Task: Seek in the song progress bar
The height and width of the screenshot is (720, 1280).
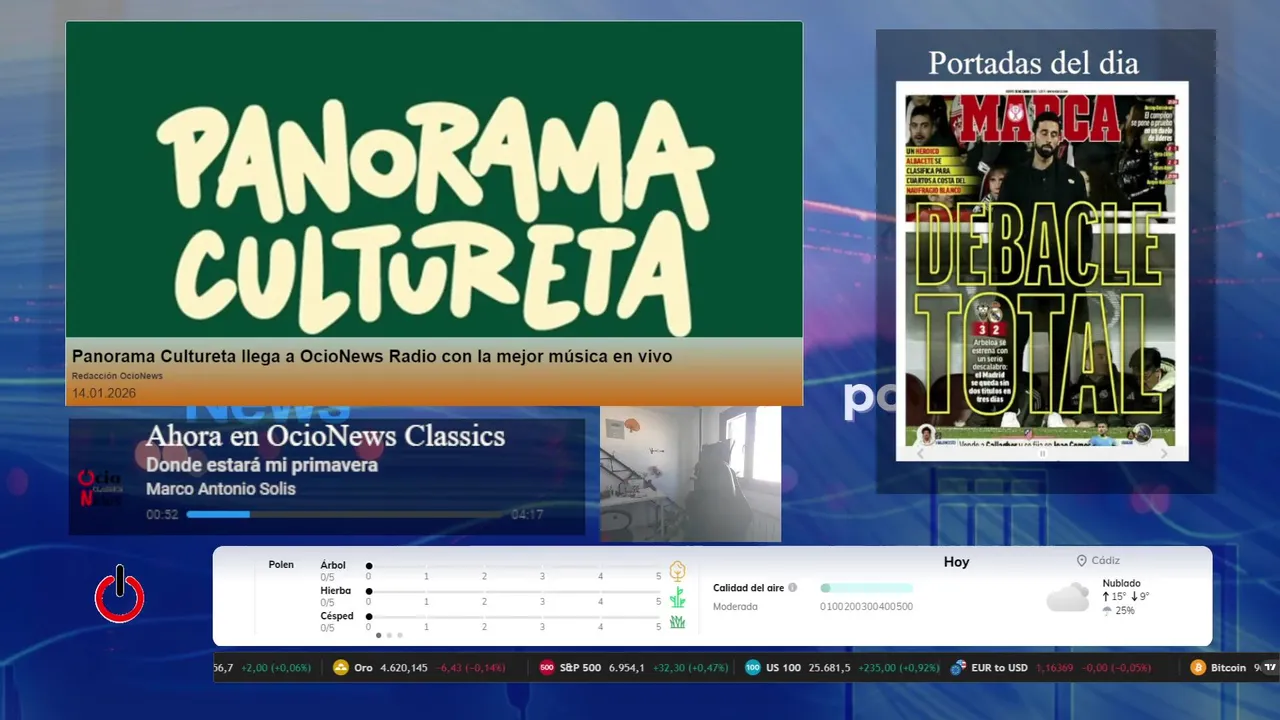Action: [345, 514]
